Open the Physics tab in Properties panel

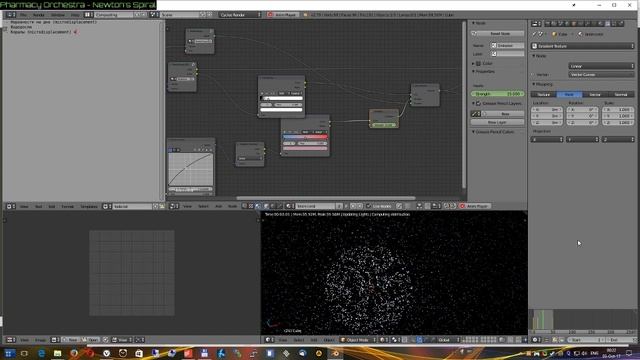(620, 23)
